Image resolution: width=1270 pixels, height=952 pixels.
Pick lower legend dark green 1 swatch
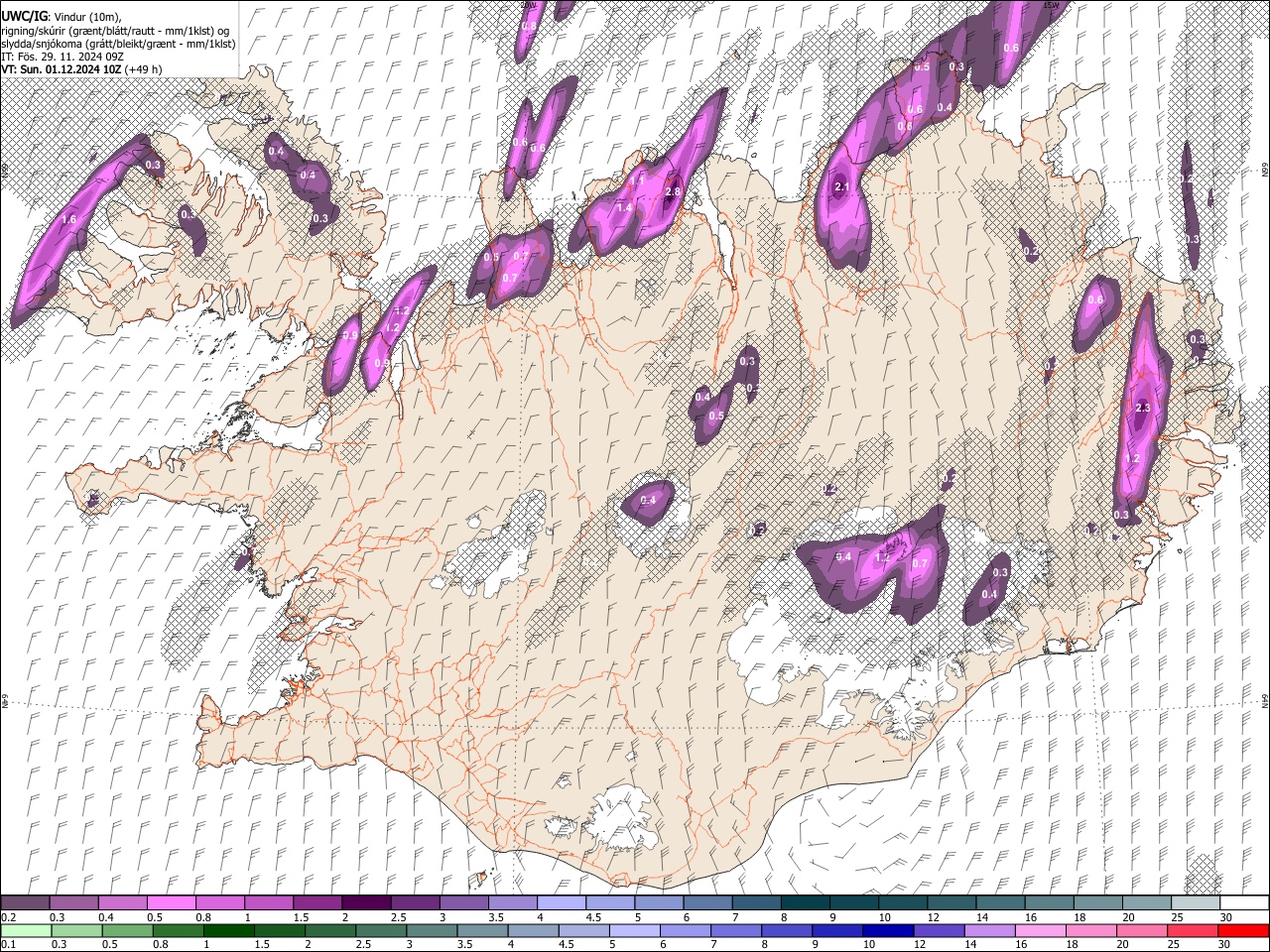[228, 930]
